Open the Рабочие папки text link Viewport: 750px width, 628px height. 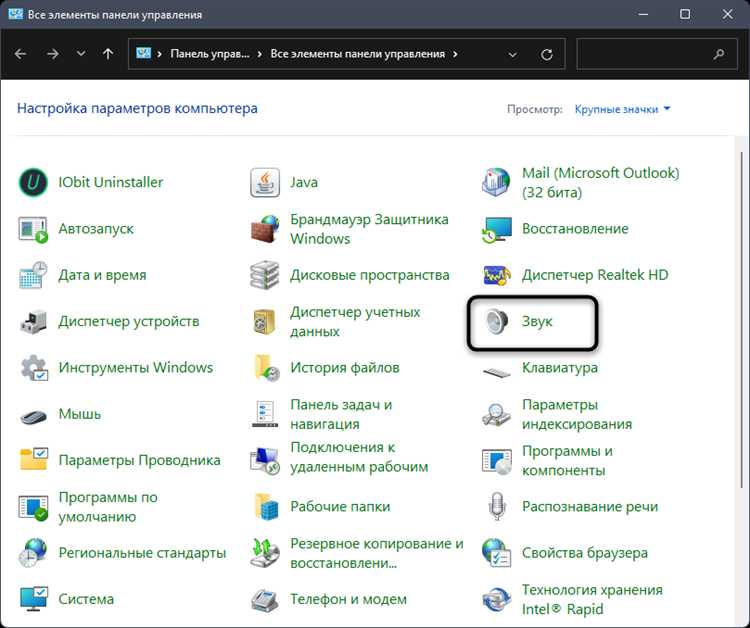coord(340,507)
